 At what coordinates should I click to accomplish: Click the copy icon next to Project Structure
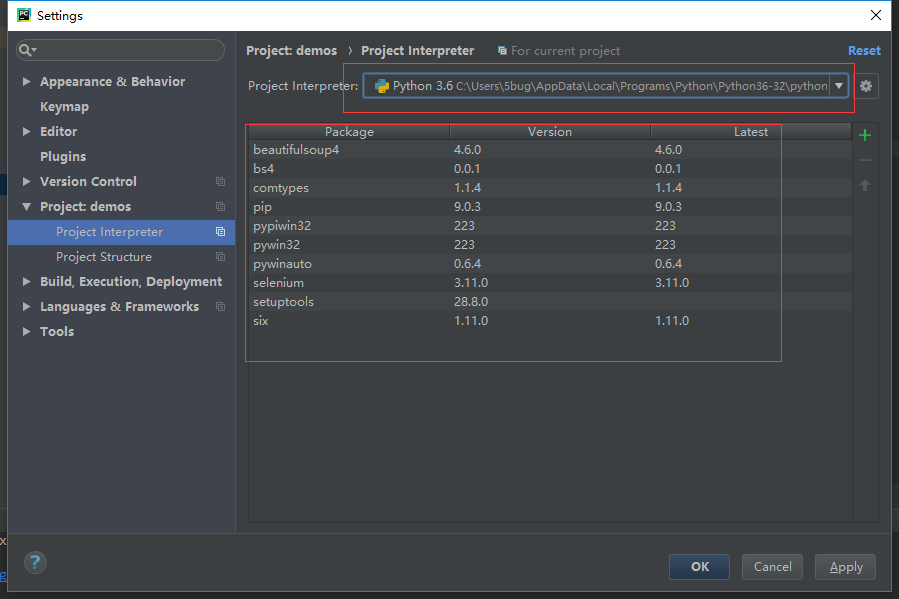click(220, 257)
